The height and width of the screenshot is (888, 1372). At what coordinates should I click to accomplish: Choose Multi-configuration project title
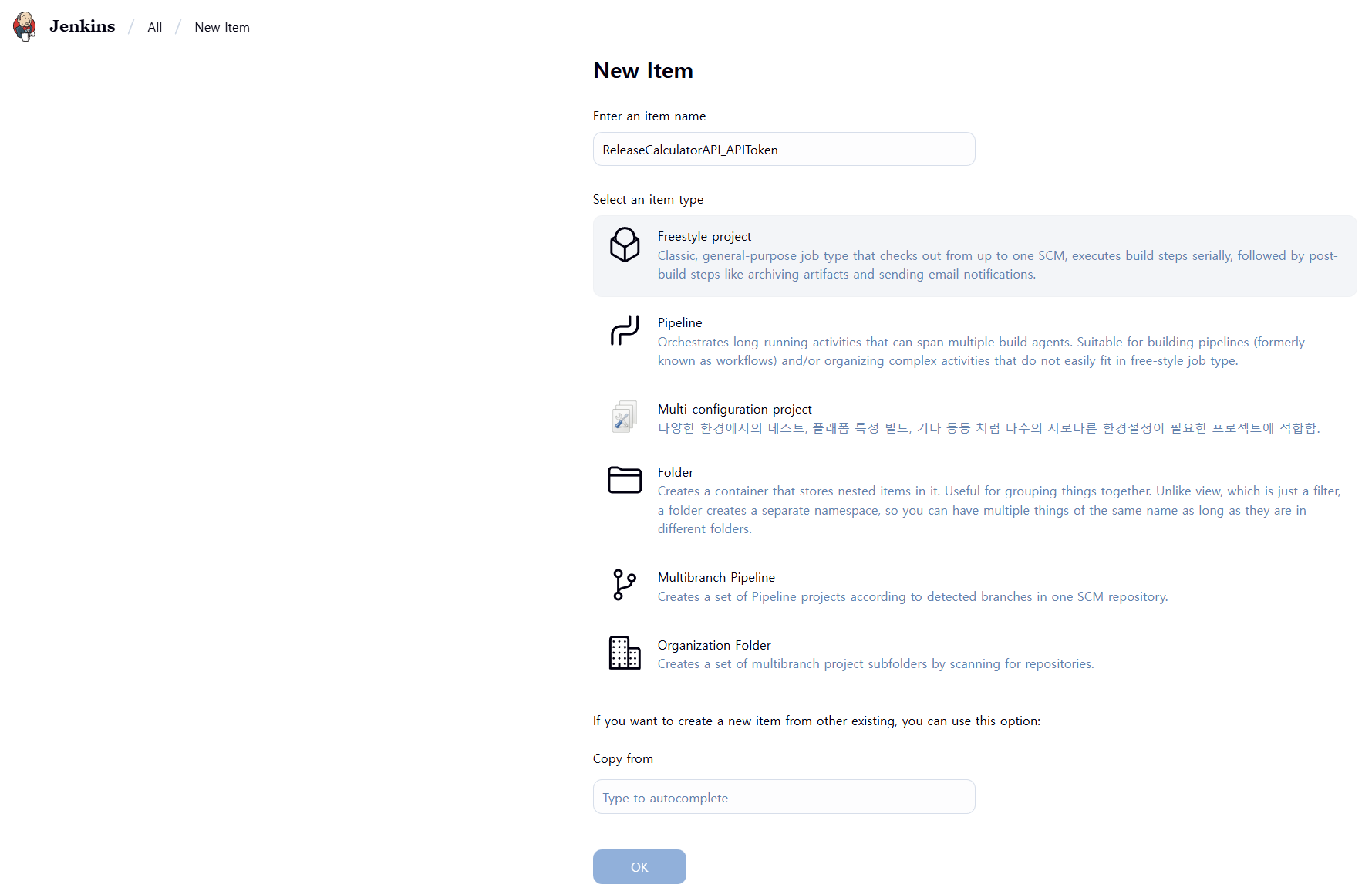[735, 409]
